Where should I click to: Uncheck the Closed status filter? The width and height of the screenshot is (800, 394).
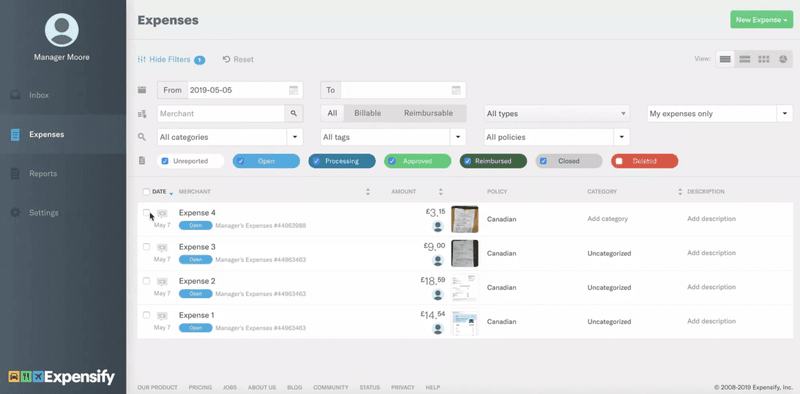pyautogui.click(x=543, y=161)
